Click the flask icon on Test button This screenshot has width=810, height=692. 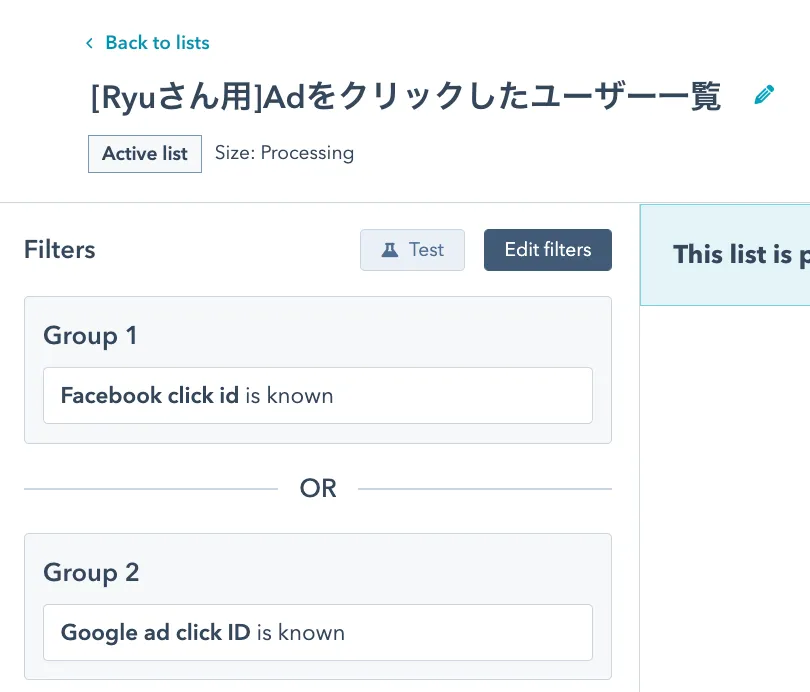(390, 250)
